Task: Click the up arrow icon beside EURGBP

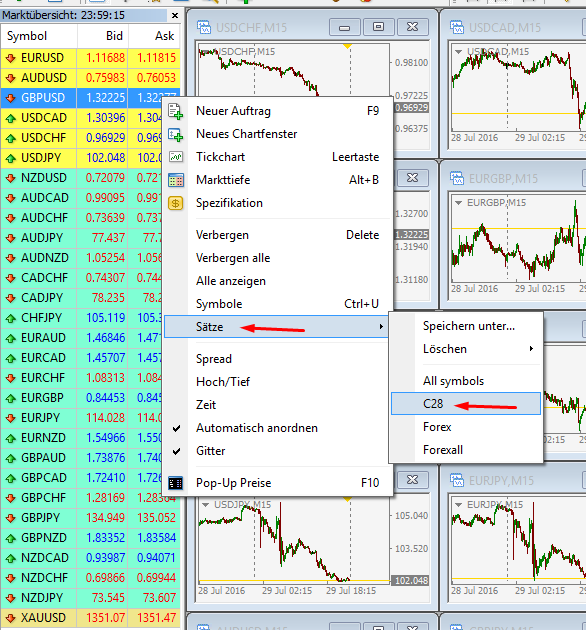Action: [11, 398]
